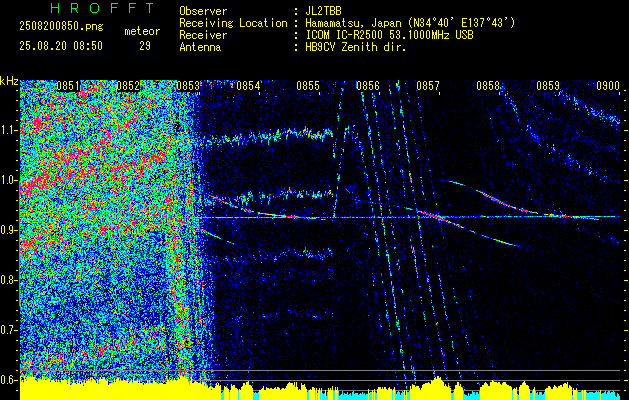Click the ICOM IC-R2500 53.1000MHz USB text
The image size is (629, 400).
point(389,35)
